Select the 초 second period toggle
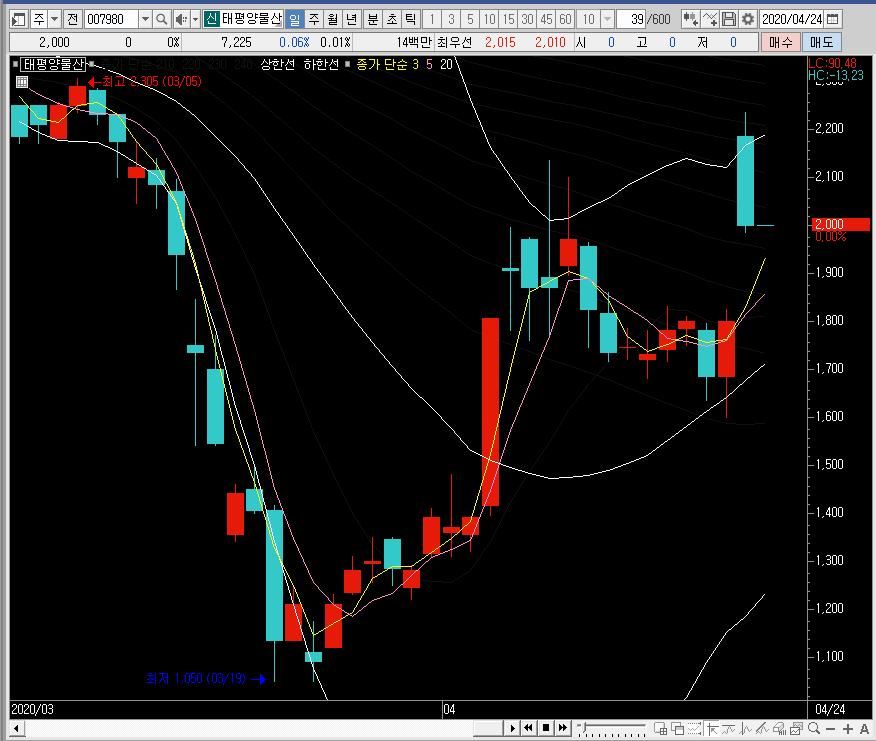876x741 pixels. [392, 20]
